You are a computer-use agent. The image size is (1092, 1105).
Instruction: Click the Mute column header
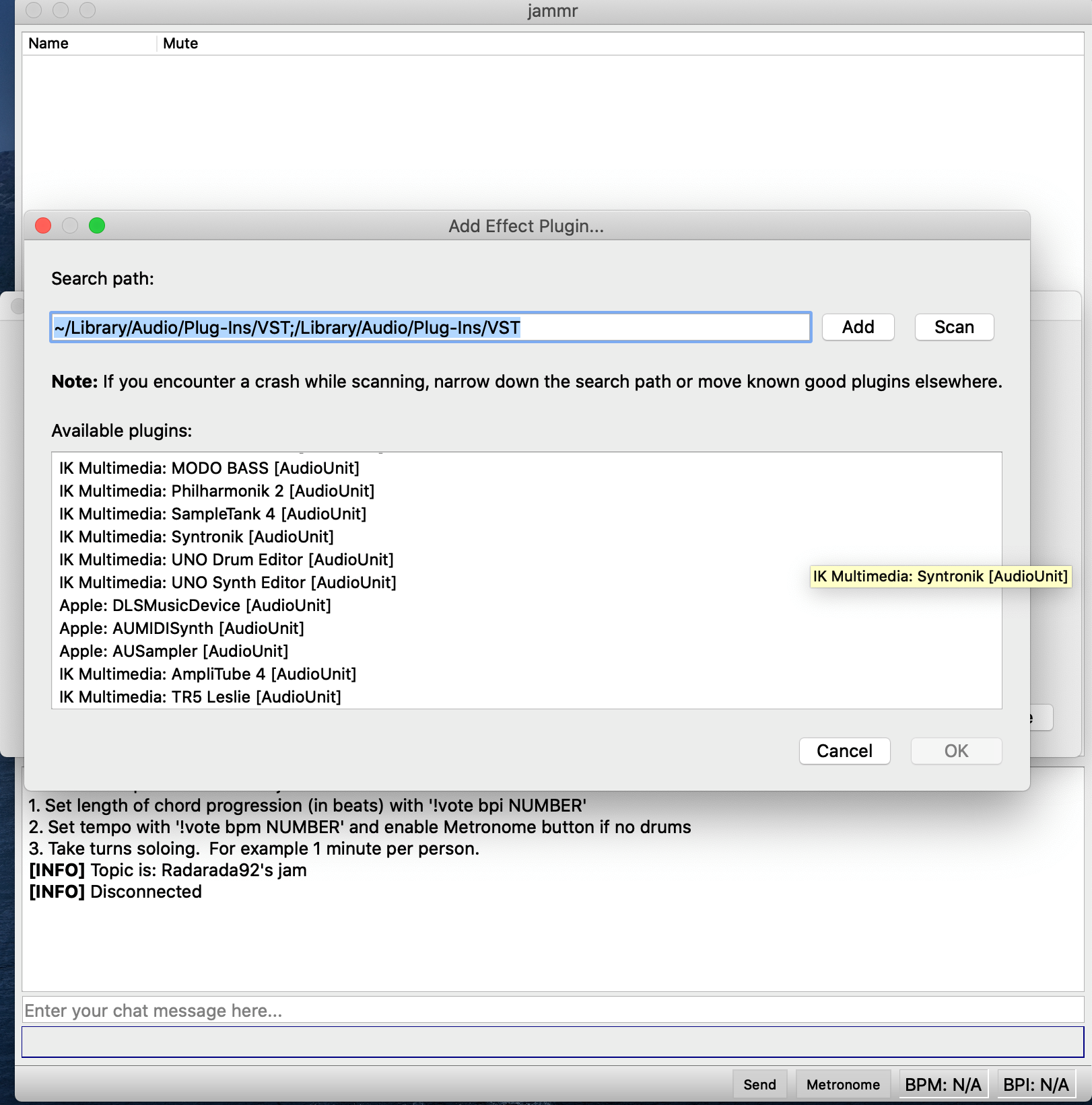coord(180,44)
